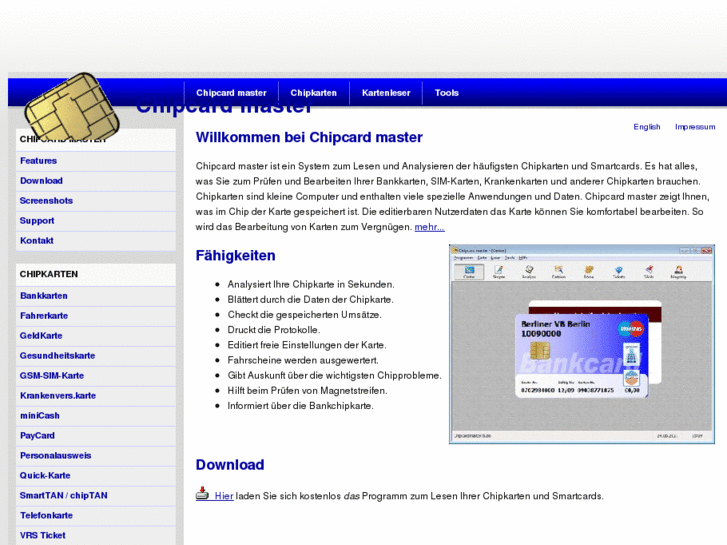This screenshot has width=727, height=545.
Task: Open Support in the sidebar
Action: [96, 221]
